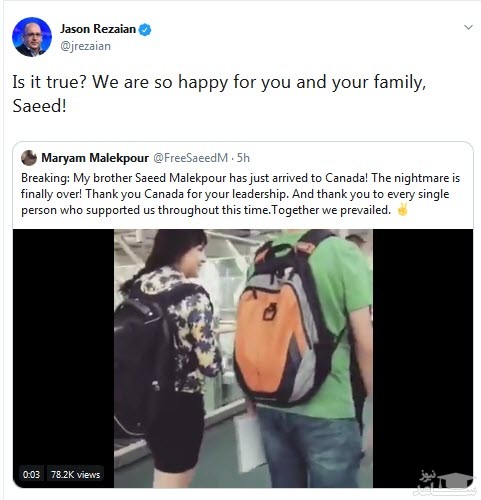Image resolution: width=481 pixels, height=500 pixels.
Task: Expand the tweet options chevron
Action: coord(468,27)
